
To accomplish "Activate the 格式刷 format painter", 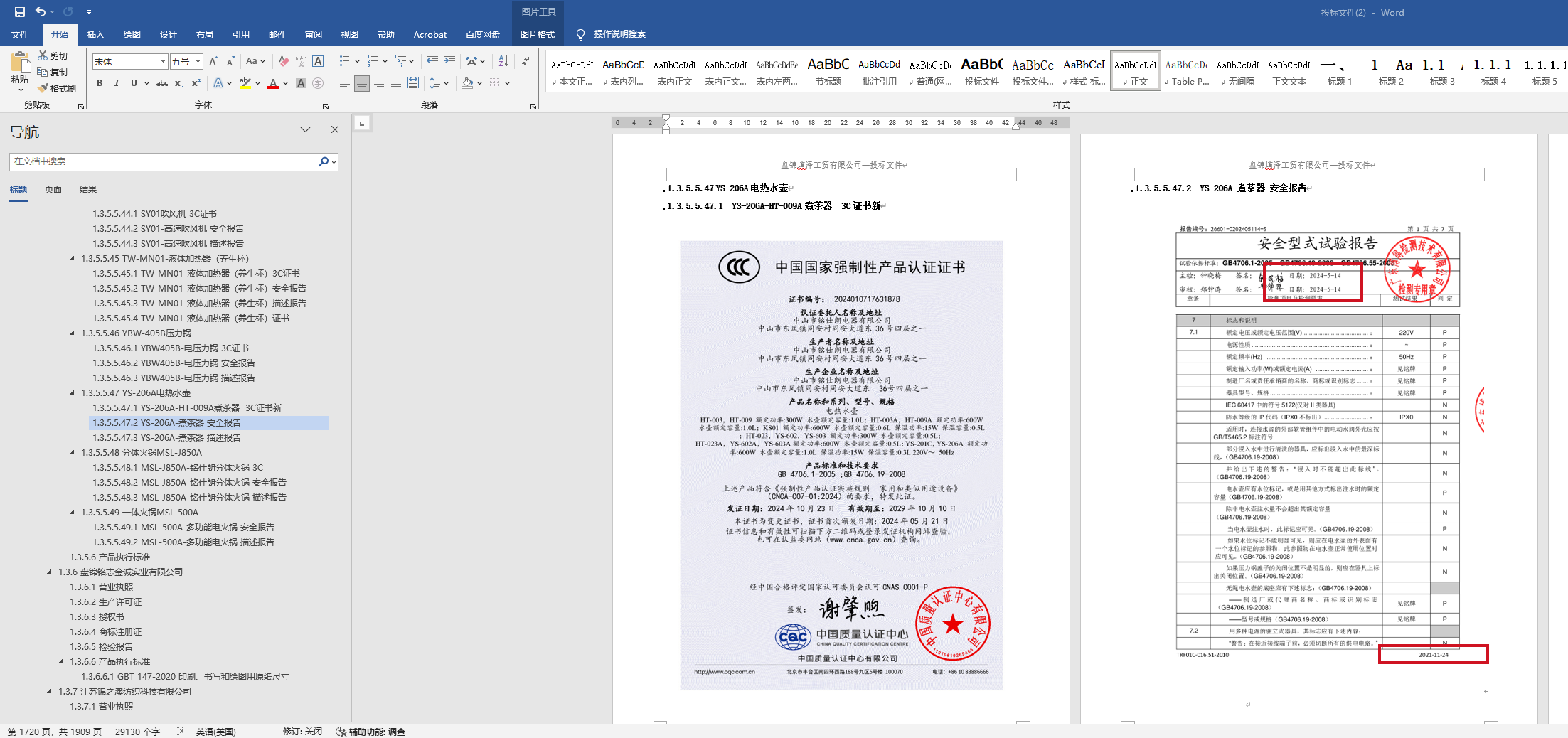I will pos(57,88).
